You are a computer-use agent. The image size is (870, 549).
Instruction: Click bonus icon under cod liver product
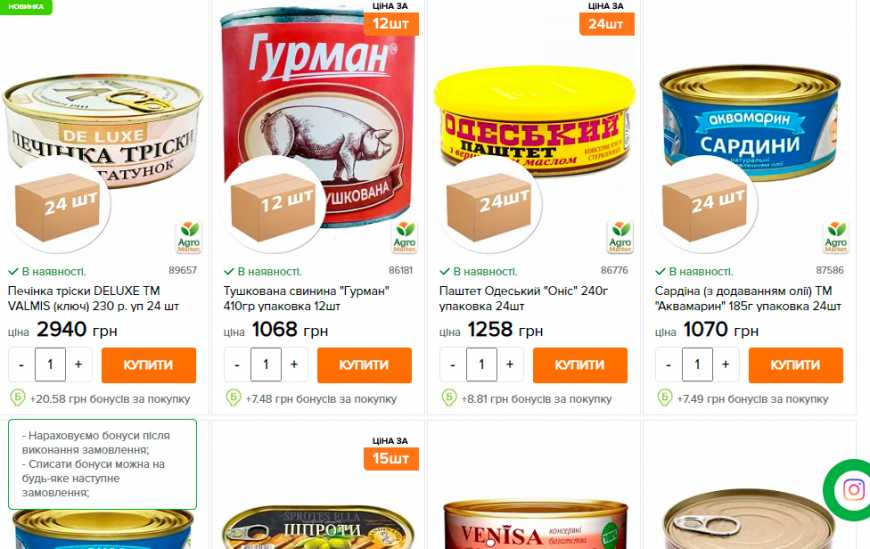tap(17, 398)
